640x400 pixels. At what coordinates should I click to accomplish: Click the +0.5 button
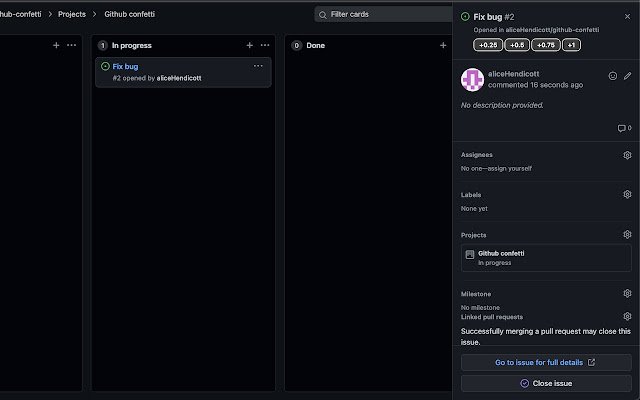(x=517, y=45)
